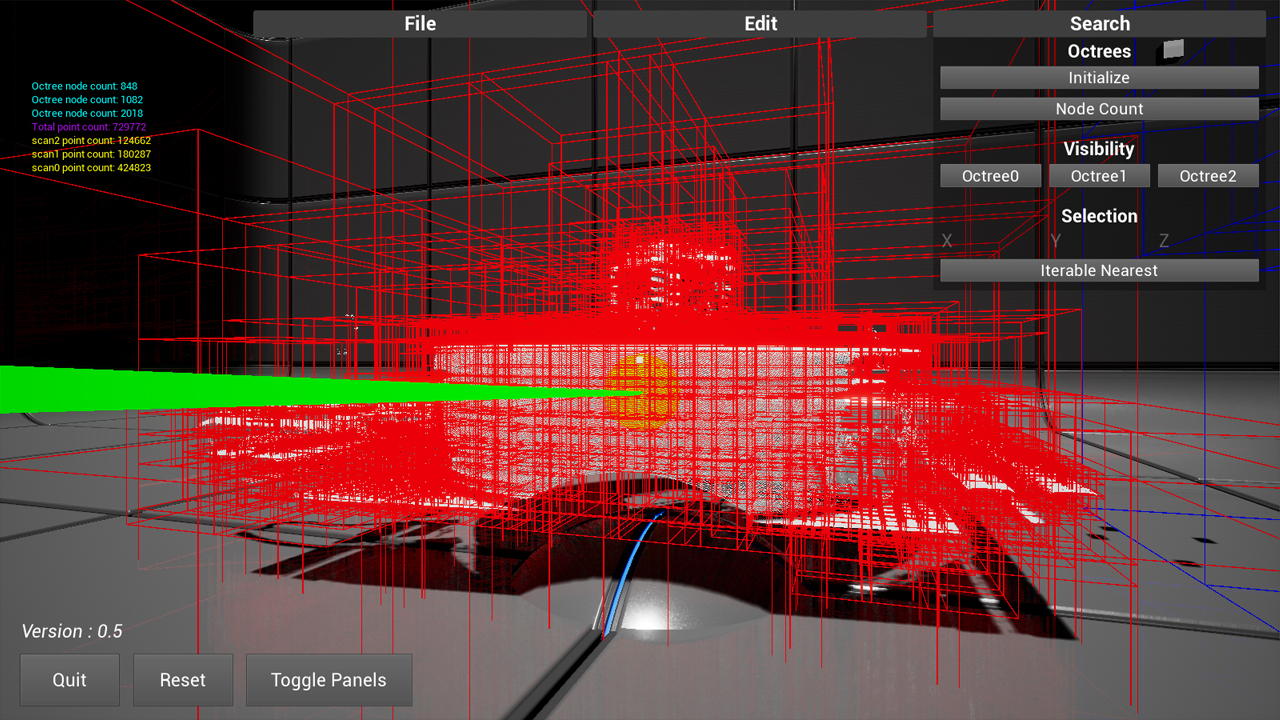Click the small gray square beside Octrees
The image size is (1280, 720).
point(1173,48)
